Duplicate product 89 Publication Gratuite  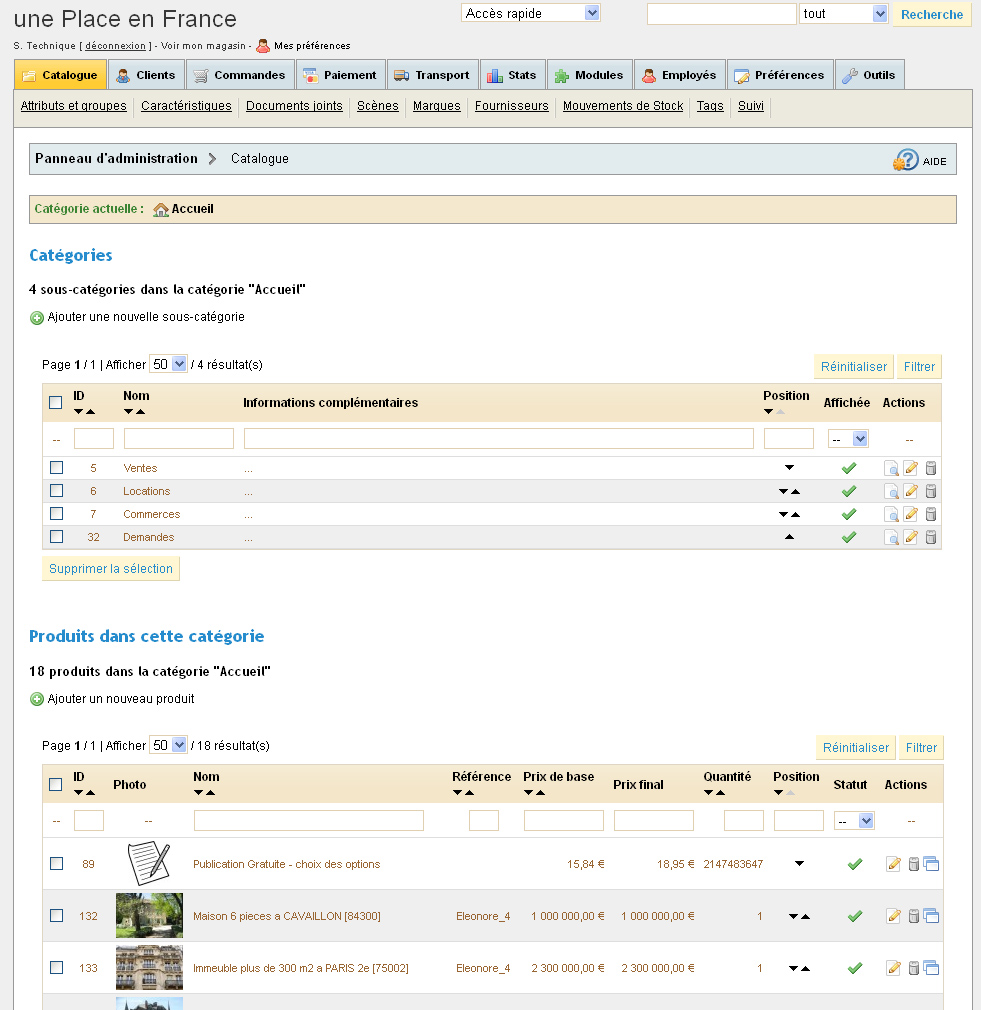tap(931, 864)
